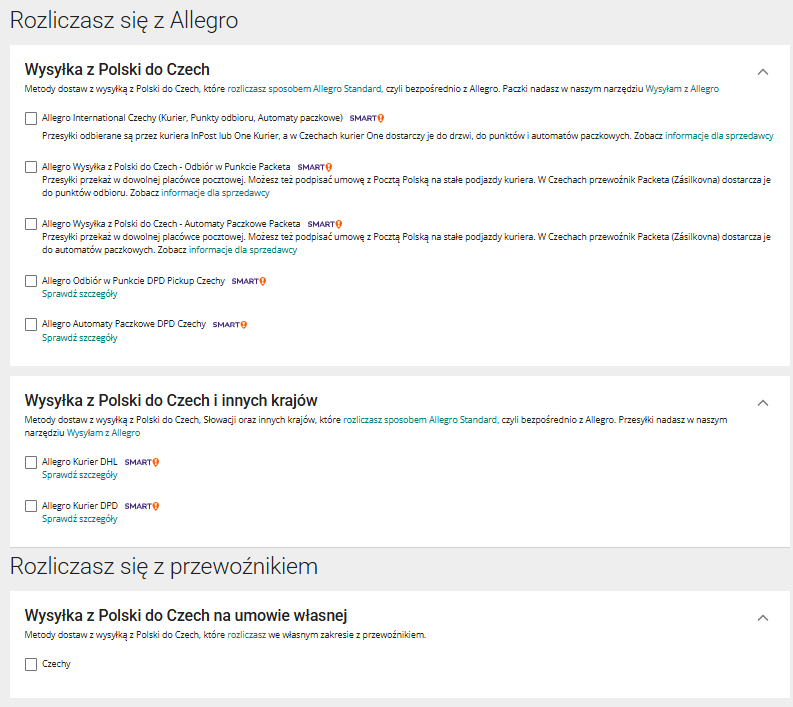793x707 pixels.
Task: Check Allegro Automaty Paczkowe DPD Czechy
Action: click(31, 324)
